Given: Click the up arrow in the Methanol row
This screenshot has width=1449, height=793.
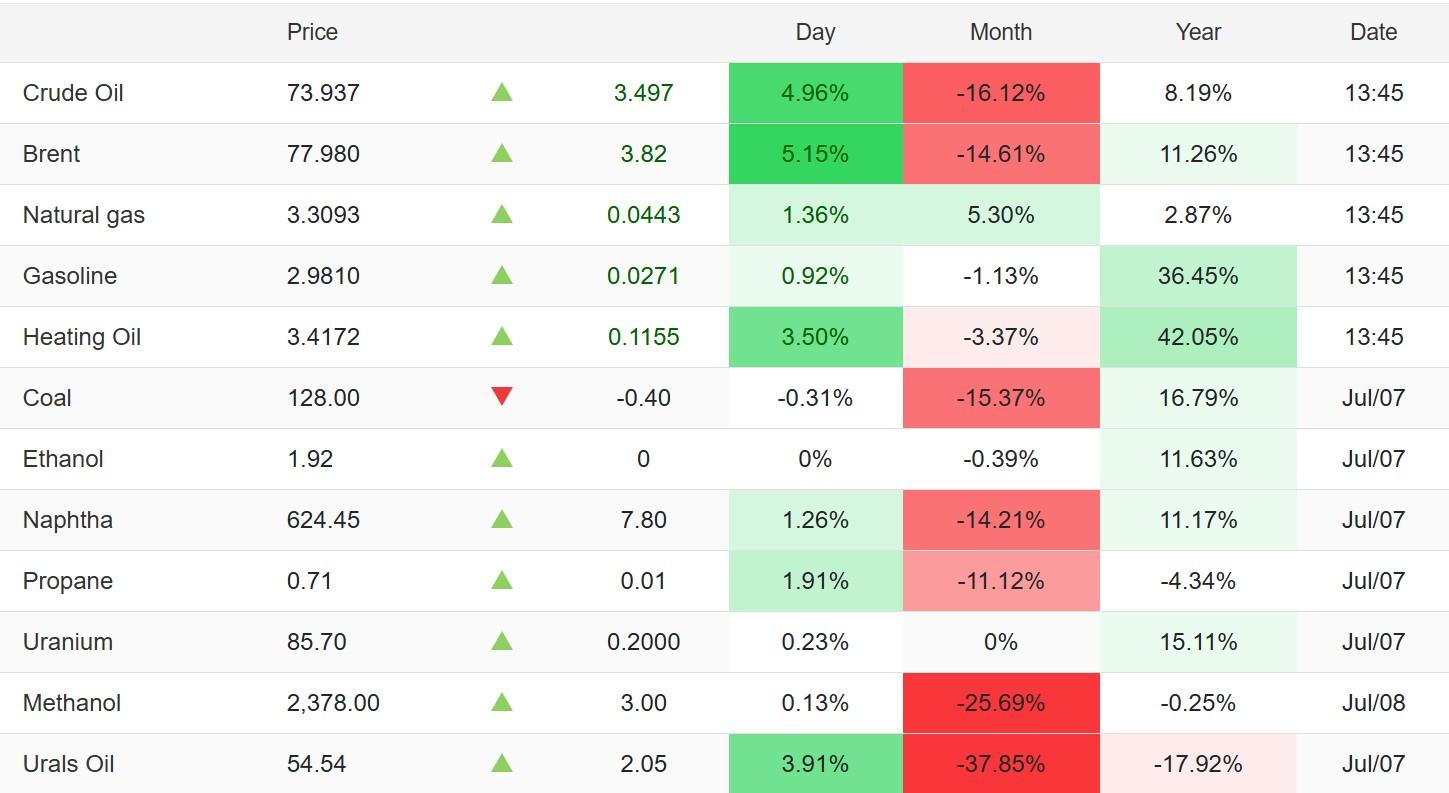Looking at the screenshot, I should 502,702.
